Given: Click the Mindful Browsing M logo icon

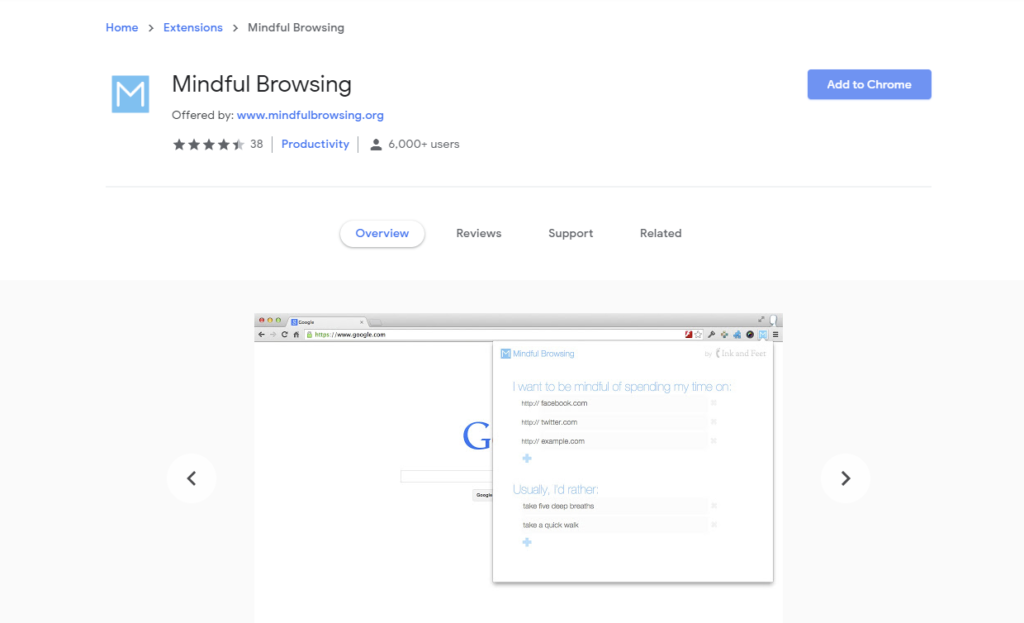Looking at the screenshot, I should (130, 94).
